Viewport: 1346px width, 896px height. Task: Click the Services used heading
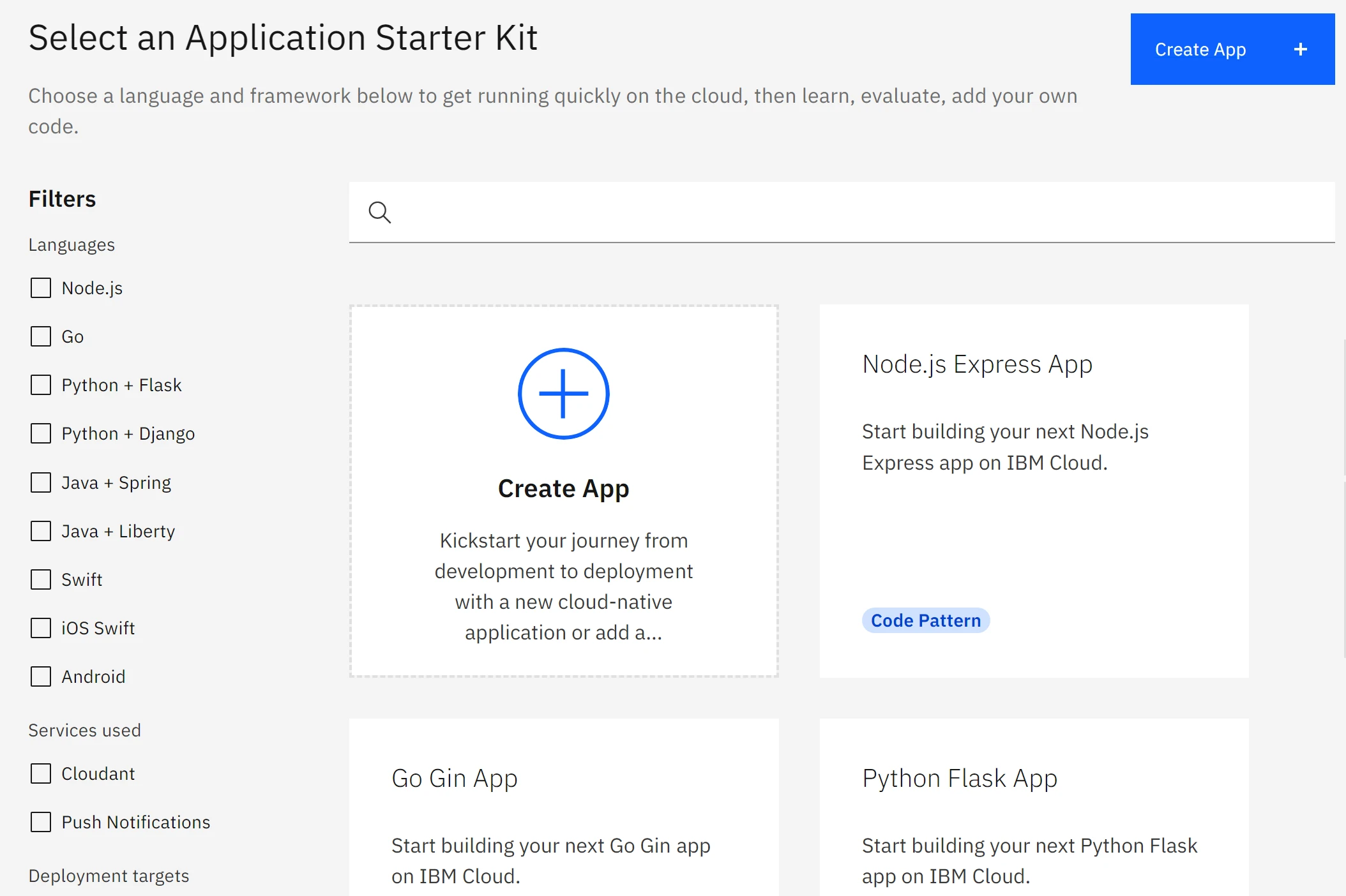click(84, 730)
